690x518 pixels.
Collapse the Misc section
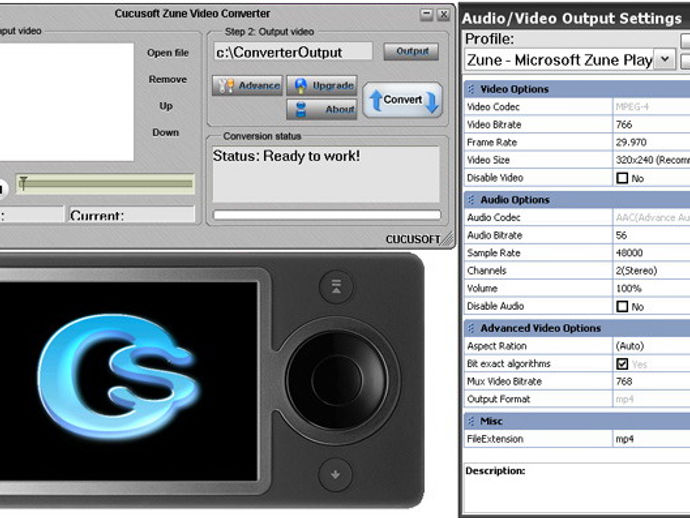coord(471,421)
